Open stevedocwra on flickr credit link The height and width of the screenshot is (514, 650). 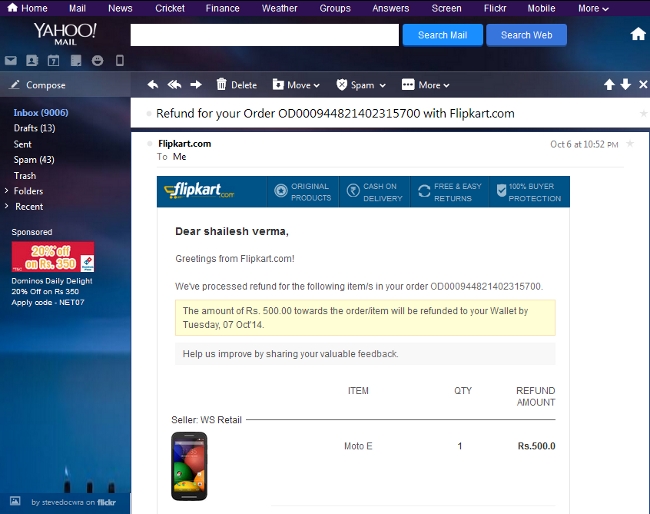[x=73, y=502]
